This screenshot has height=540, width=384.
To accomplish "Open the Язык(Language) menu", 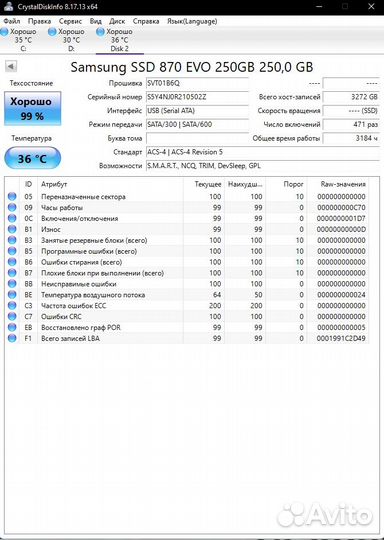I will coord(192,21).
